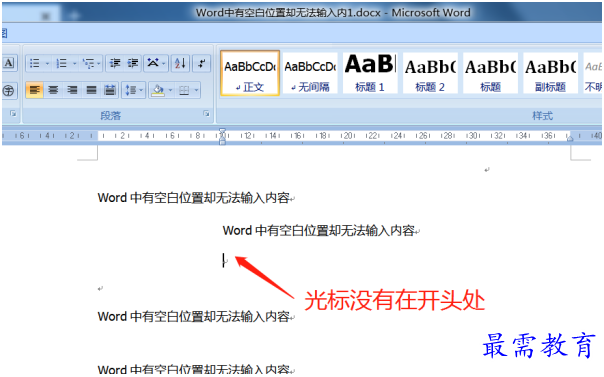Viewport: 604px width, 377px height.
Task: Open the Borders dropdown arrow
Action: click(196, 90)
